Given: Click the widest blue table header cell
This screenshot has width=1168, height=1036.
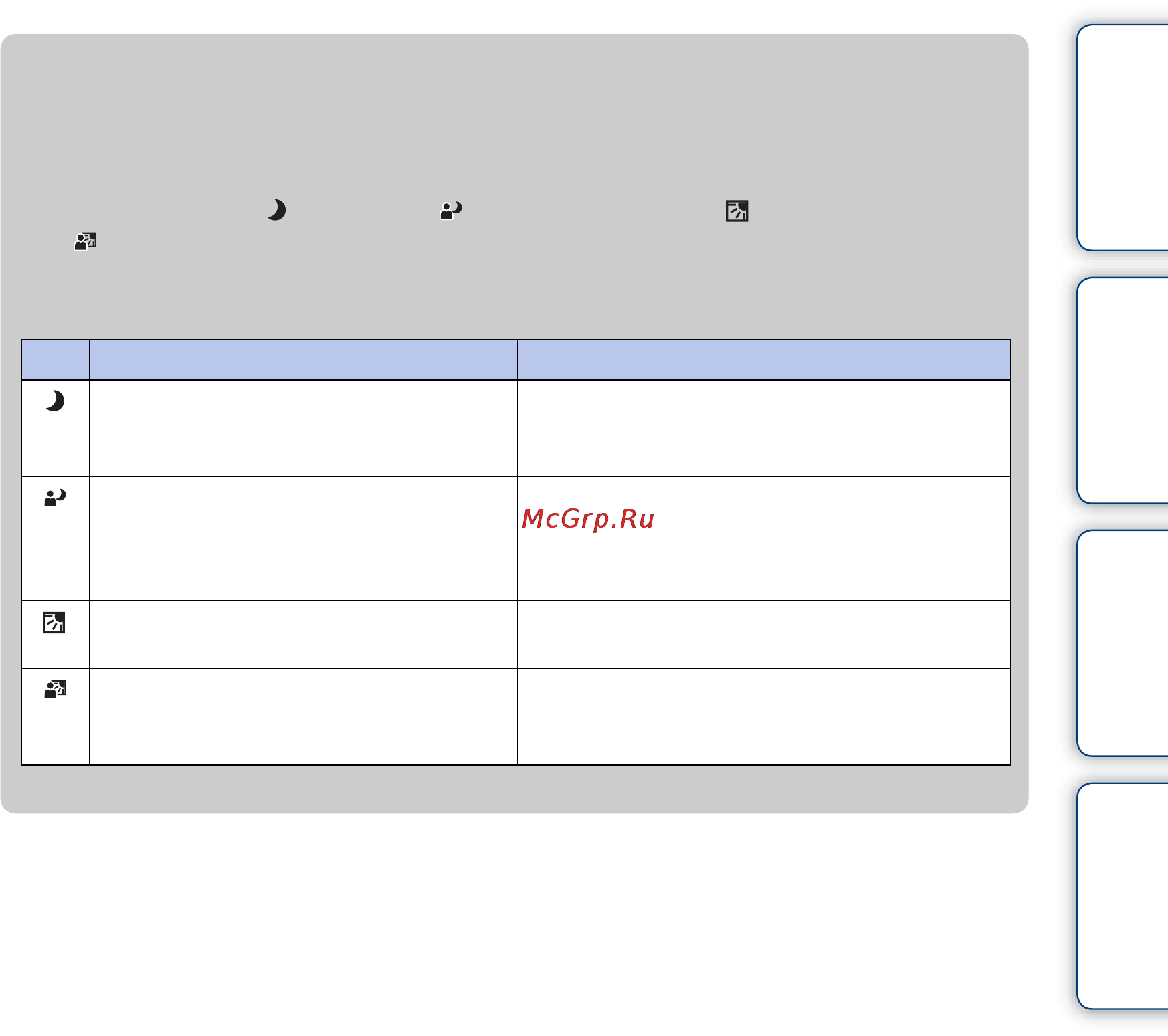Looking at the screenshot, I should tap(764, 360).
